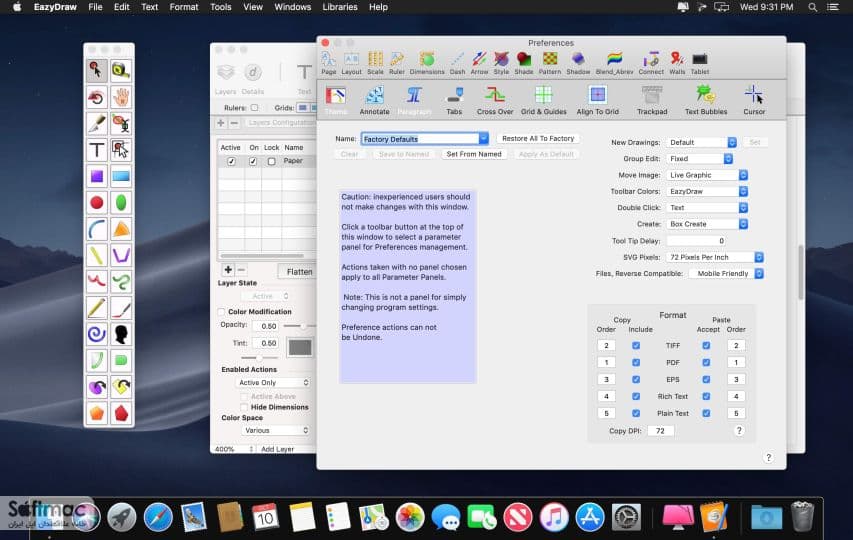Select the Text tool in the tool palette
The height and width of the screenshot is (540, 853).
pyautogui.click(x=97, y=150)
